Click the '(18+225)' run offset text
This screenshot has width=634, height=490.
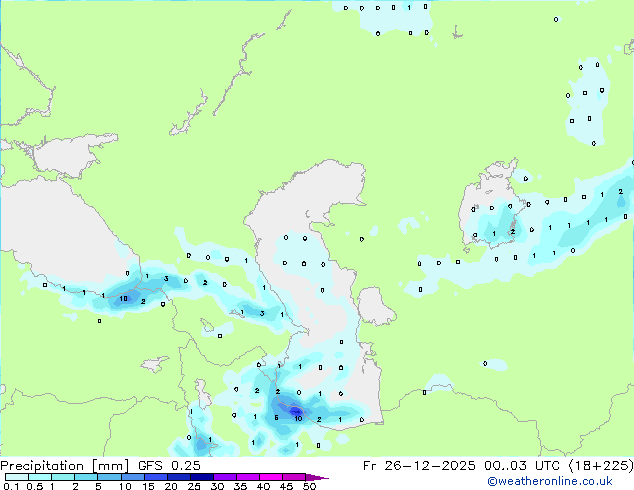click(x=601, y=466)
